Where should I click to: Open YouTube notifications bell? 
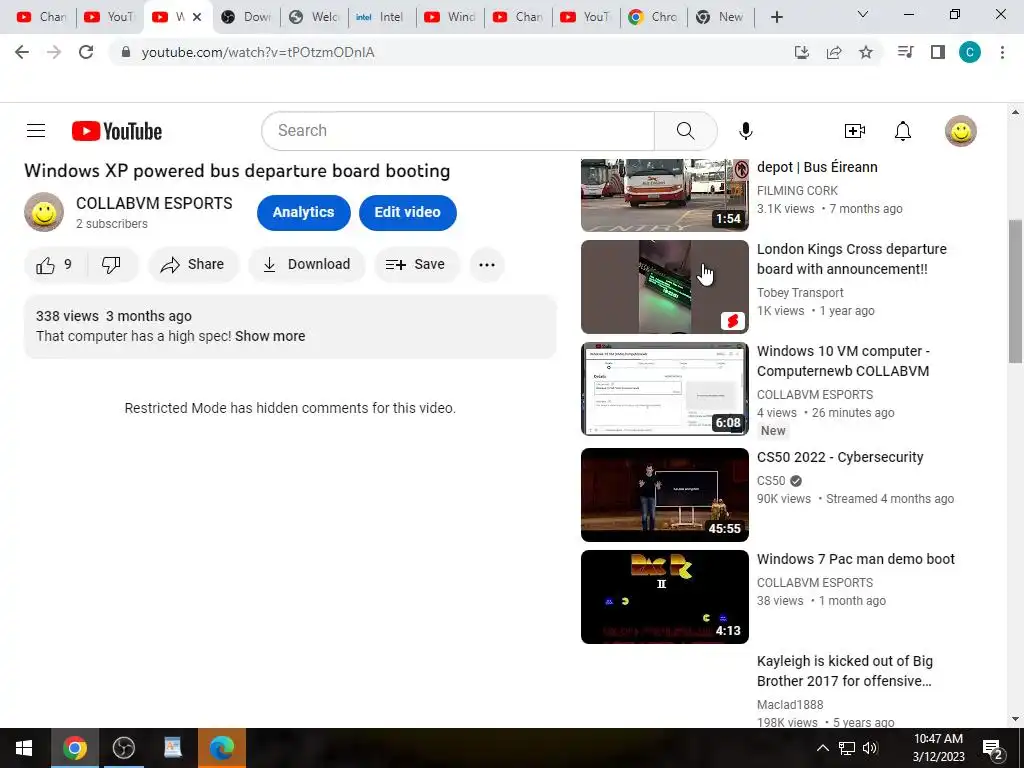click(x=903, y=131)
